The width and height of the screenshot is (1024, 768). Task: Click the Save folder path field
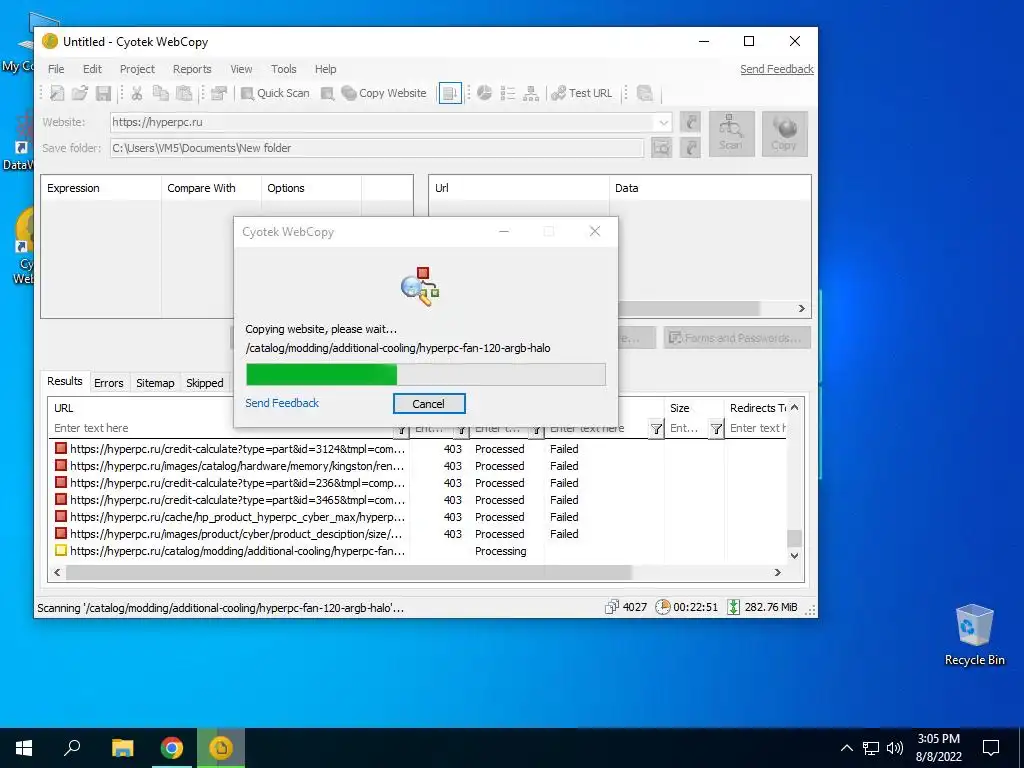pyautogui.click(x=377, y=148)
